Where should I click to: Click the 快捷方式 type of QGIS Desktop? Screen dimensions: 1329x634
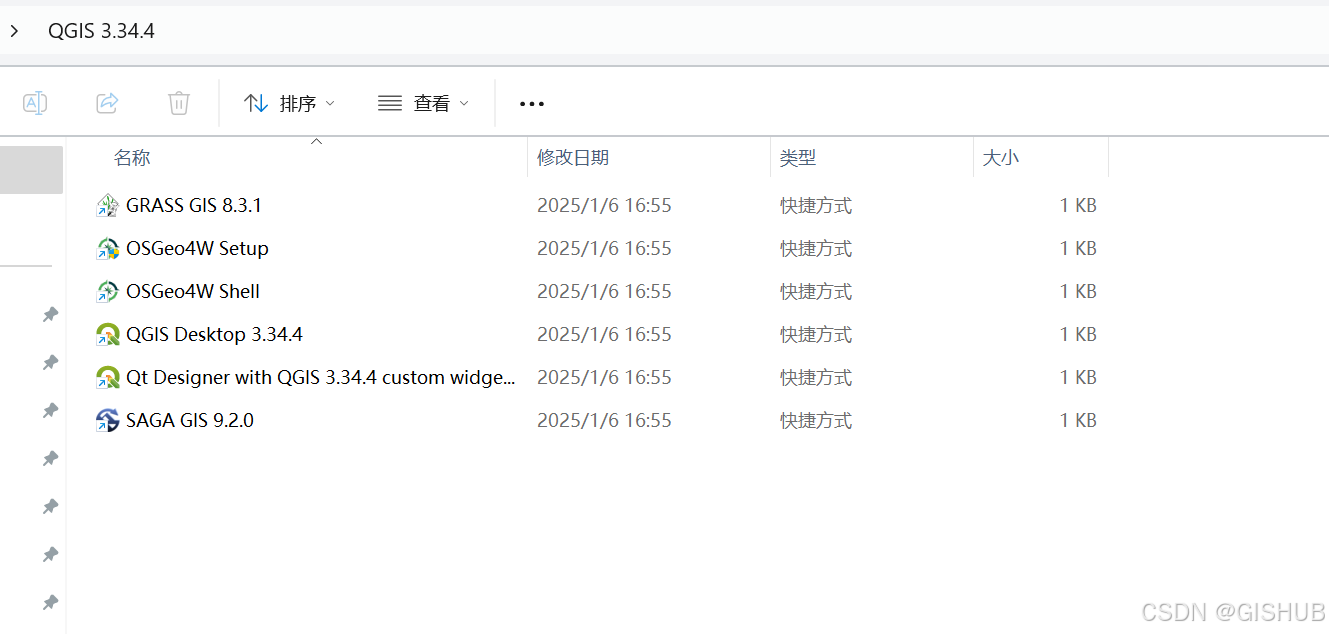(x=816, y=335)
